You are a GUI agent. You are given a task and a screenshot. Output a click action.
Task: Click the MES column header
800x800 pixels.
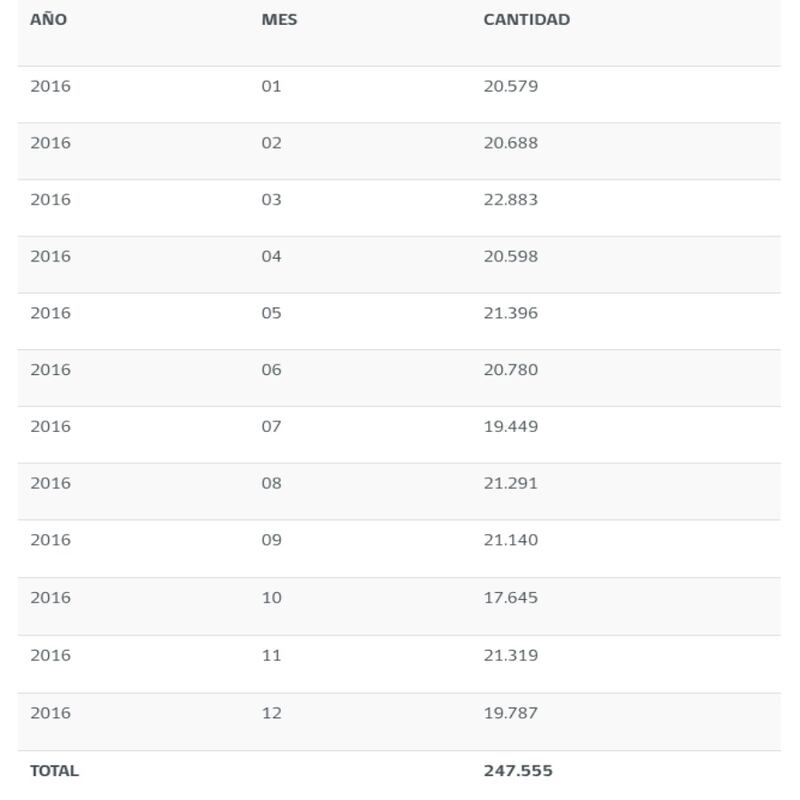click(x=279, y=19)
